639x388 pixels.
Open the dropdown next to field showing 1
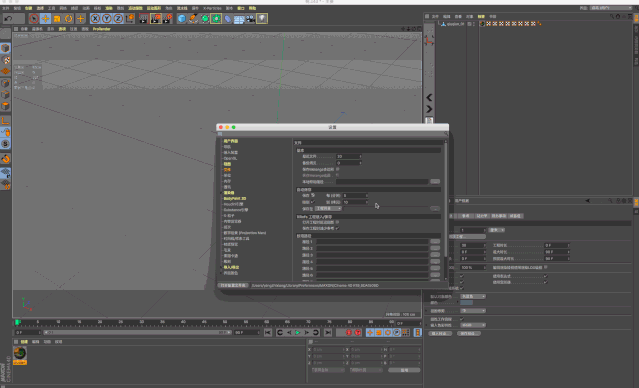pyautogui.click(x=496, y=230)
